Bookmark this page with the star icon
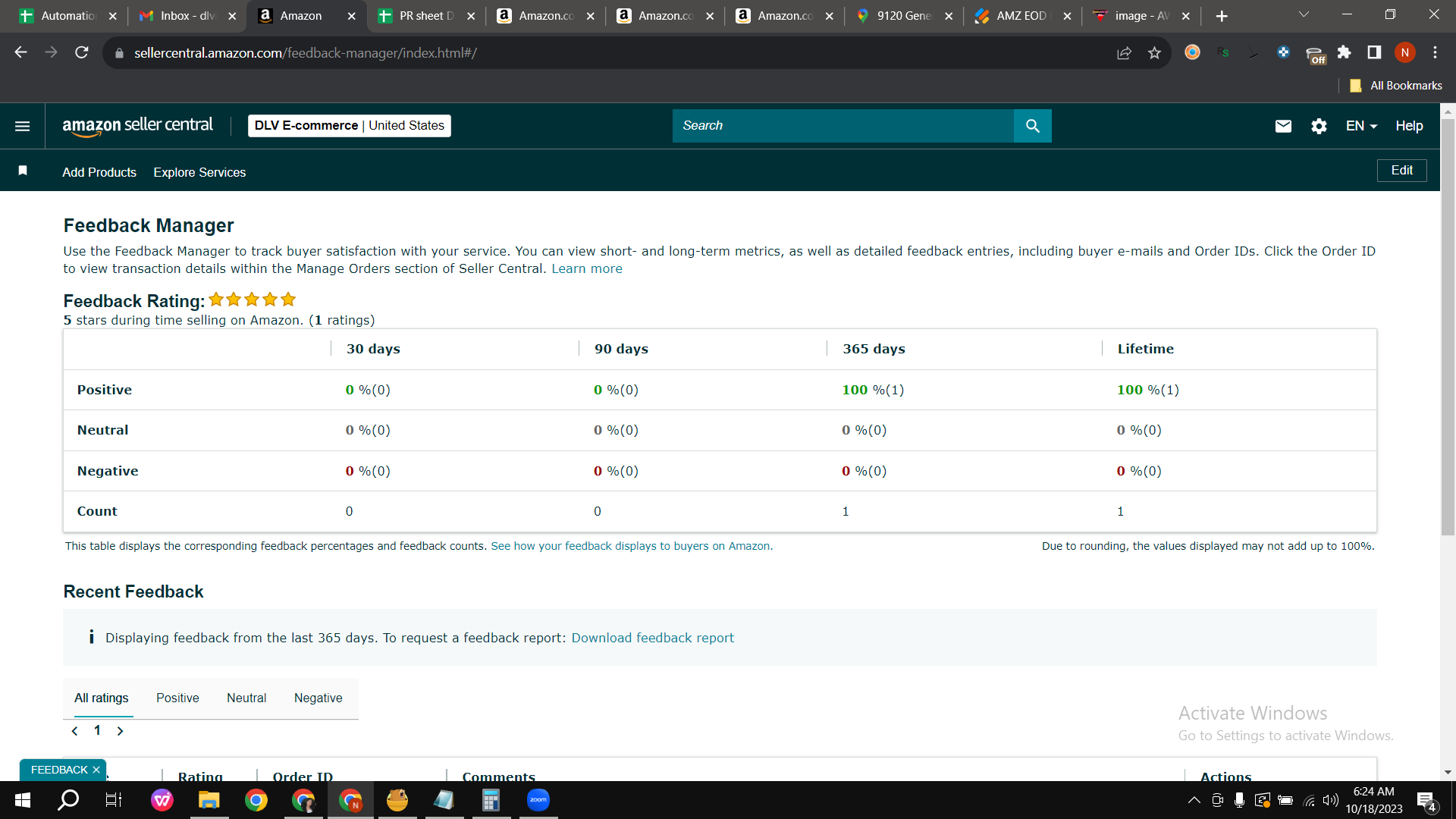This screenshot has height=819, width=1456. point(1154,52)
